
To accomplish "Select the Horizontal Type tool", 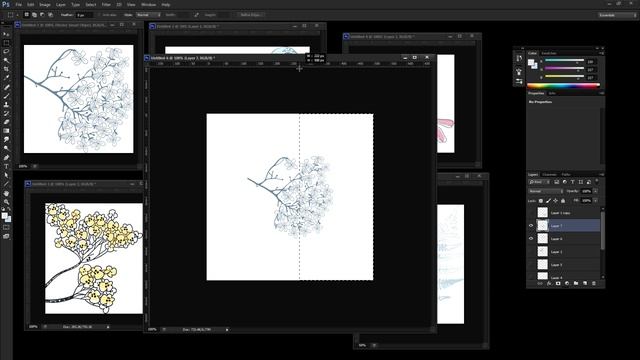I will point(6,166).
